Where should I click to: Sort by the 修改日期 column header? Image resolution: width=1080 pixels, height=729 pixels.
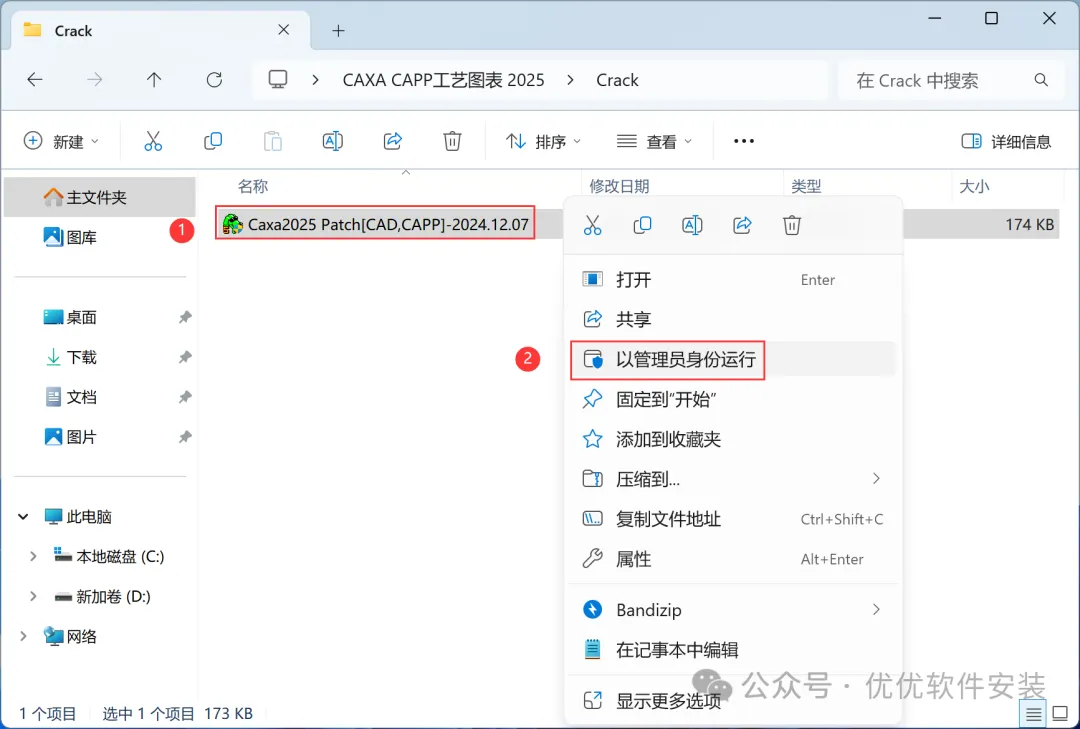619,186
